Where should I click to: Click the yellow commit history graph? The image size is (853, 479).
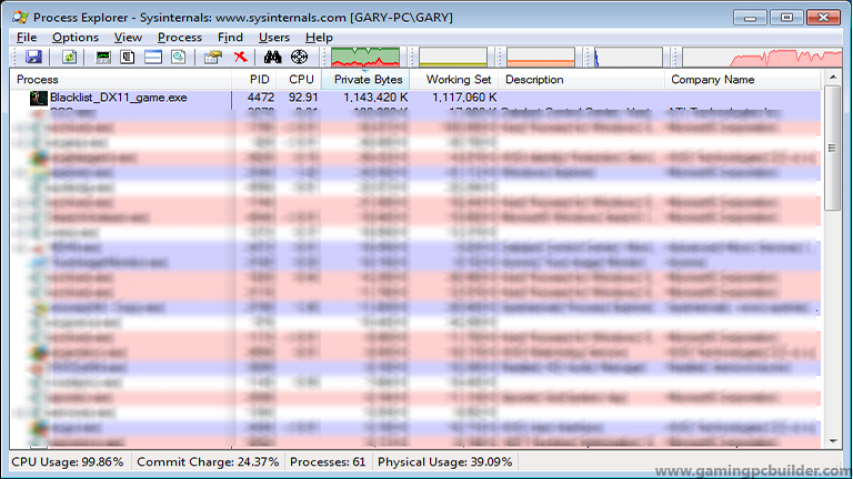[453, 57]
